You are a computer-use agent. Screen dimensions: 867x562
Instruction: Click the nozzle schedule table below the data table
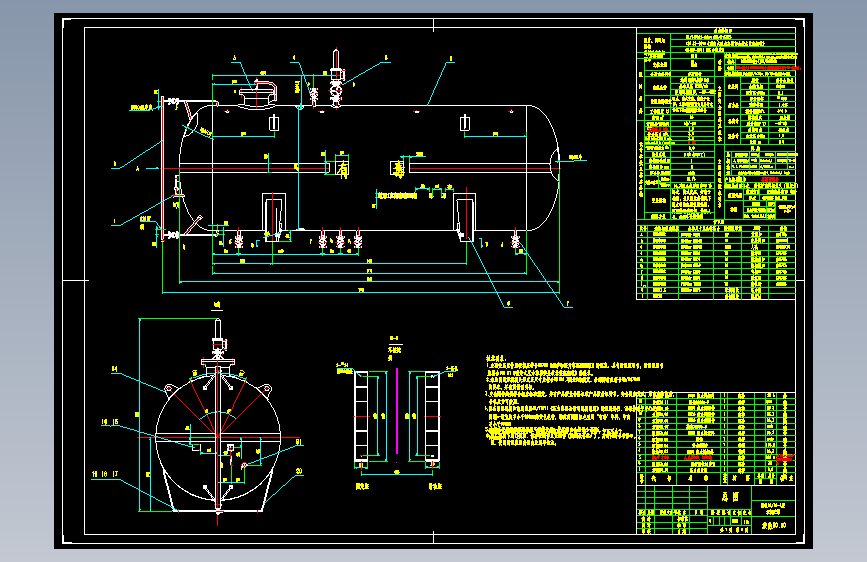[x=716, y=262]
